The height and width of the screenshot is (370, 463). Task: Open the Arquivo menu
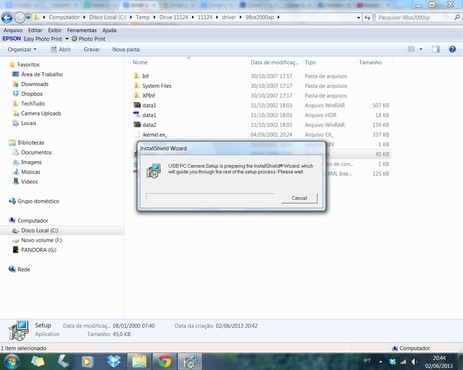pyautogui.click(x=13, y=30)
